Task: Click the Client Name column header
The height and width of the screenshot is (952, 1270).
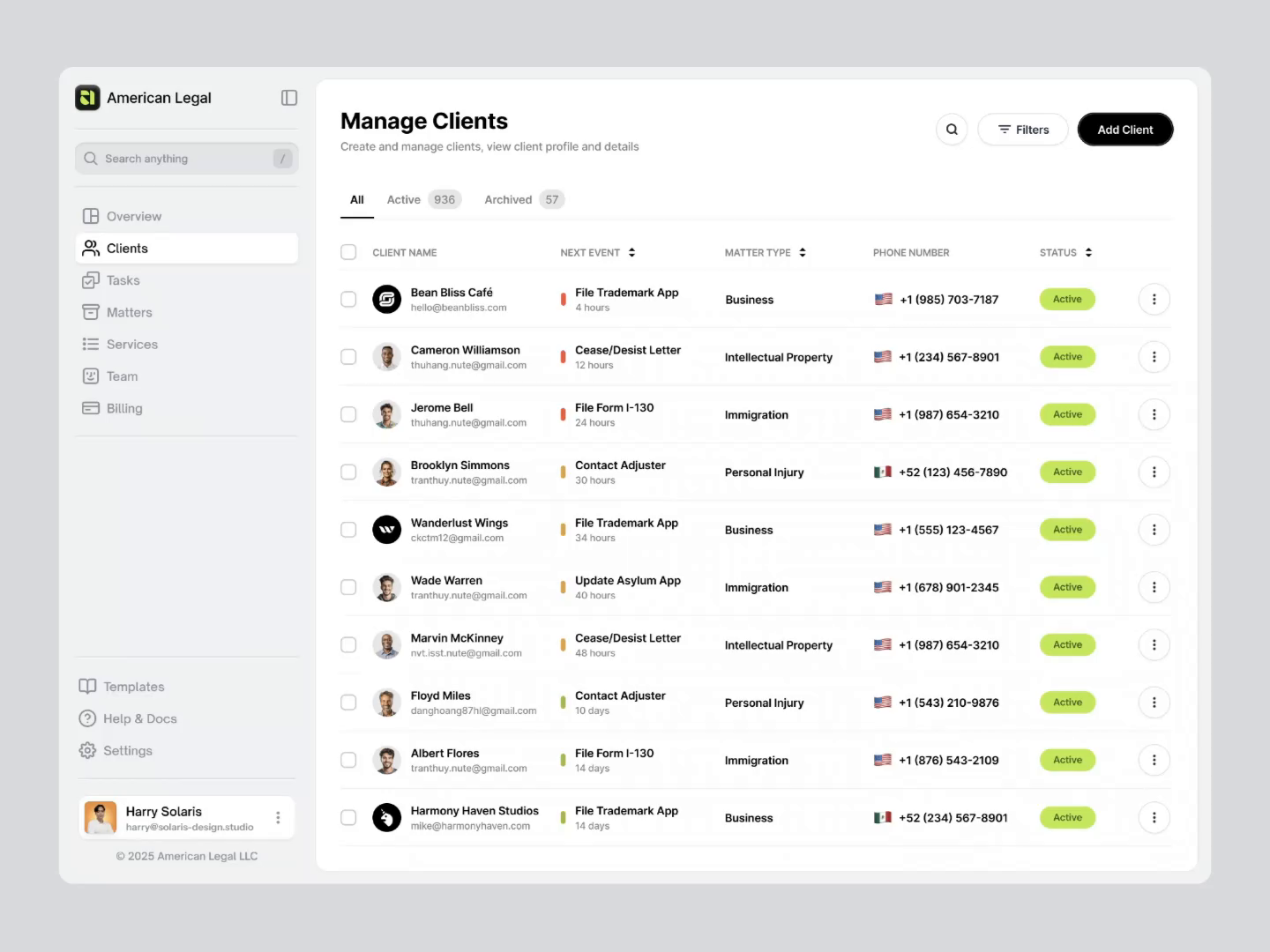Action: [405, 253]
